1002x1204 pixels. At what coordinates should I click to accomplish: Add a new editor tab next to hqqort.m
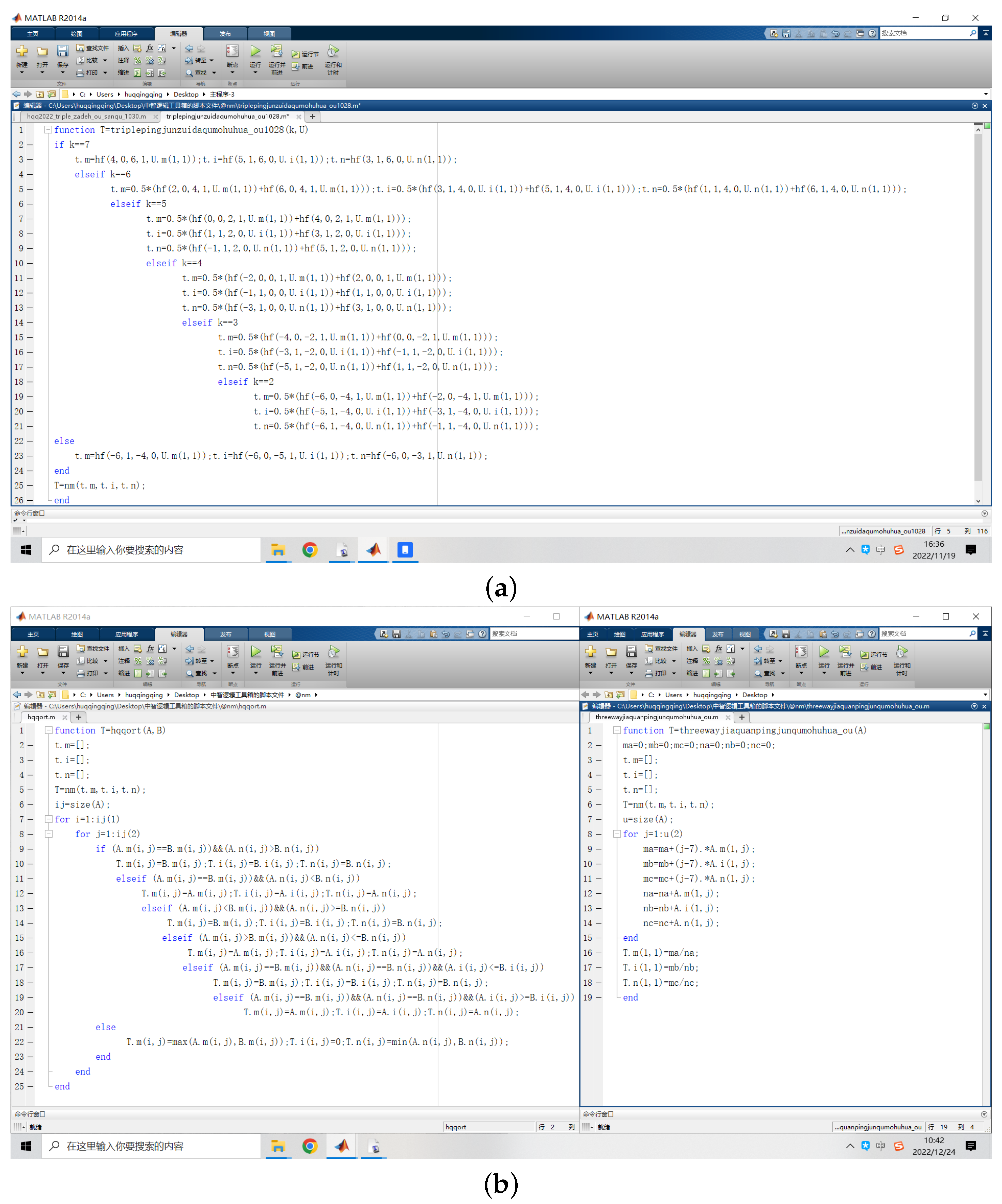[x=79, y=717]
